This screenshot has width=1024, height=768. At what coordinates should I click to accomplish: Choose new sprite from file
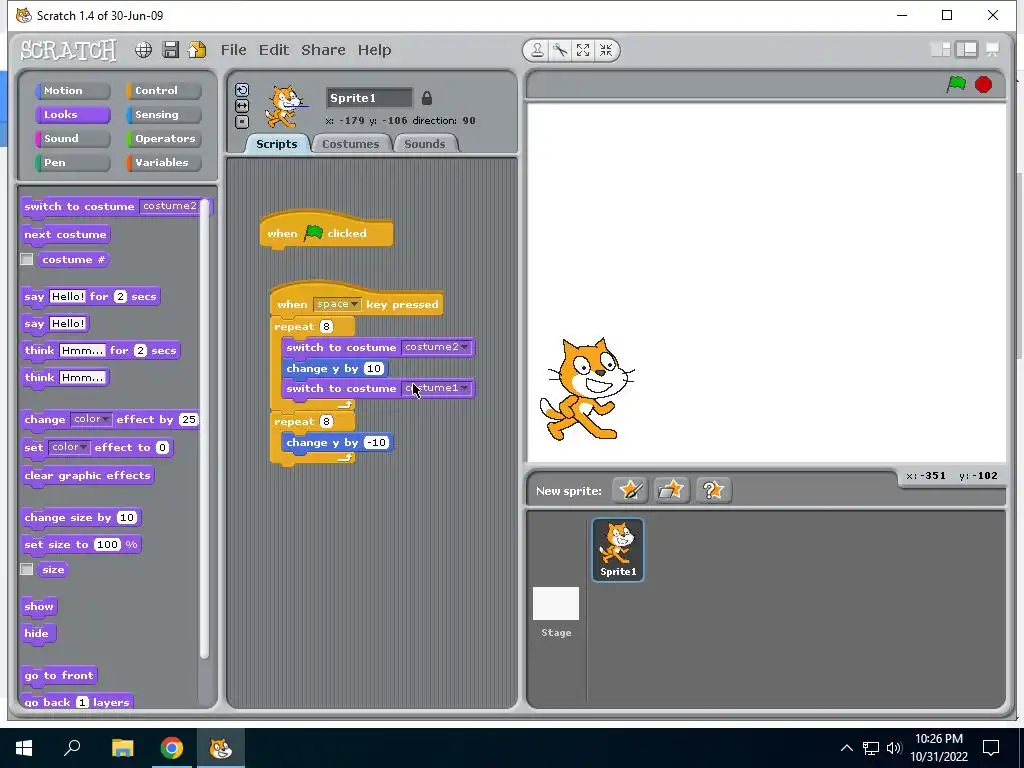[671, 490]
